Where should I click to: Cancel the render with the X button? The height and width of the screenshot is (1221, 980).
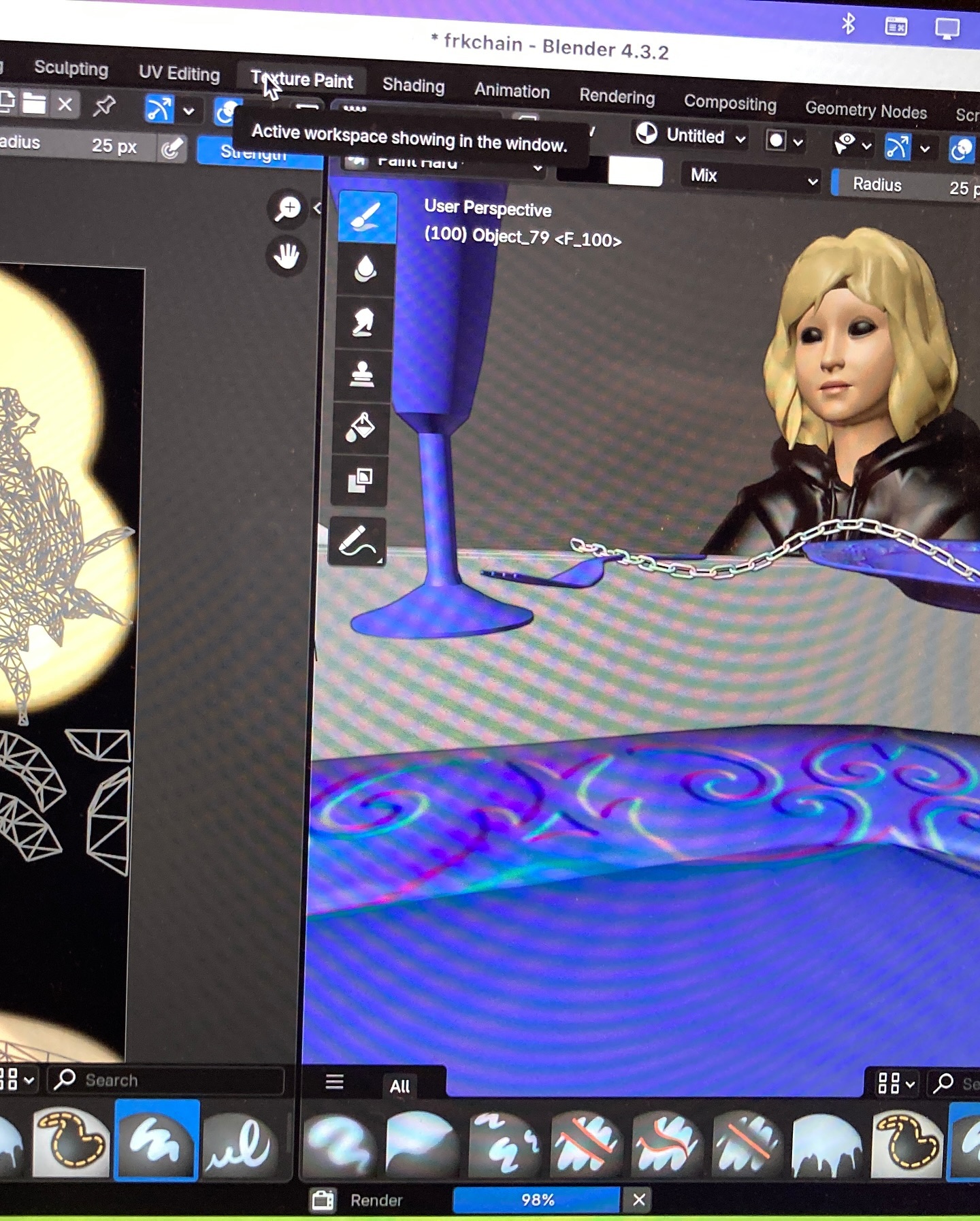point(639,1199)
